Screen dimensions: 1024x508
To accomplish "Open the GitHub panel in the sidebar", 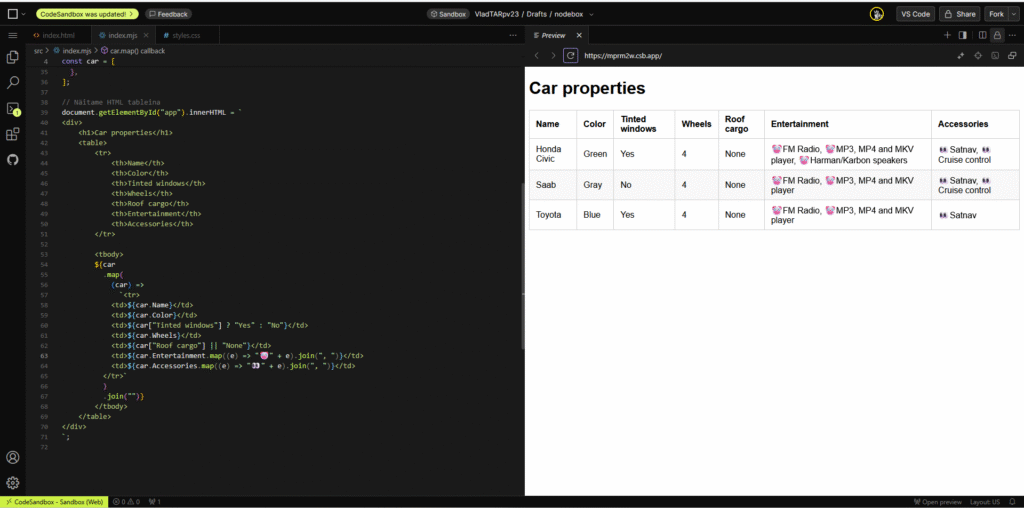I will click(13, 159).
